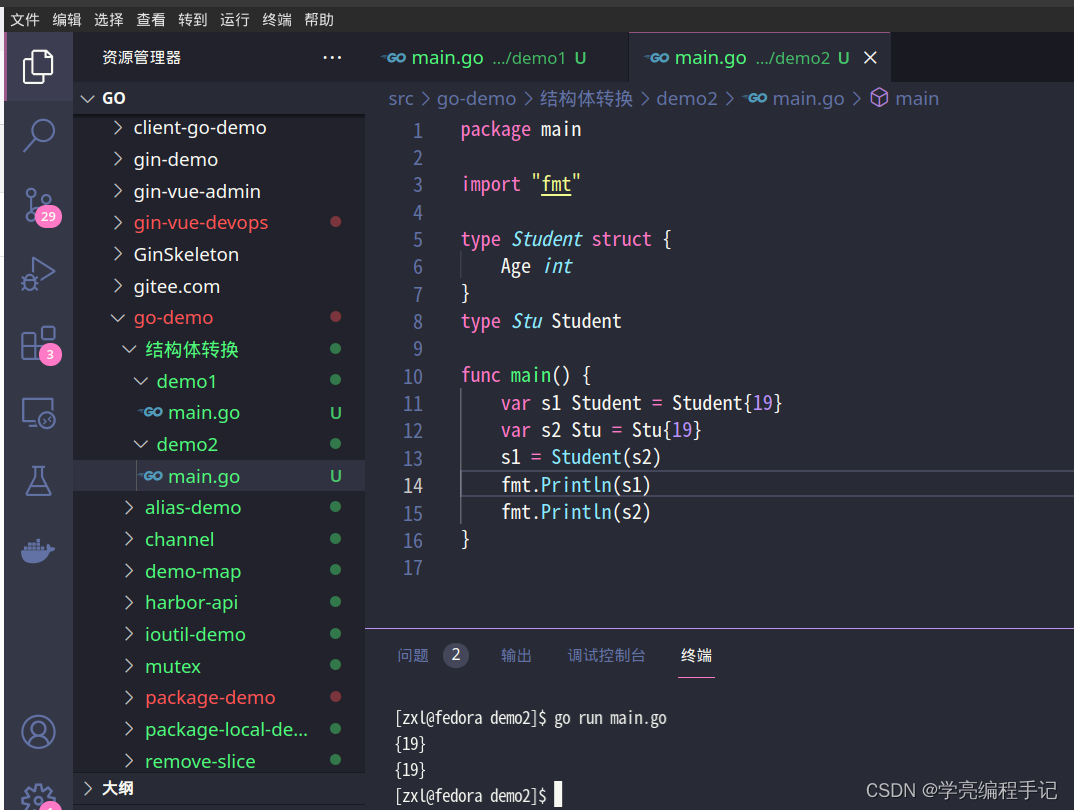Expand the channel folder
This screenshot has width=1074, height=810.
[218, 540]
